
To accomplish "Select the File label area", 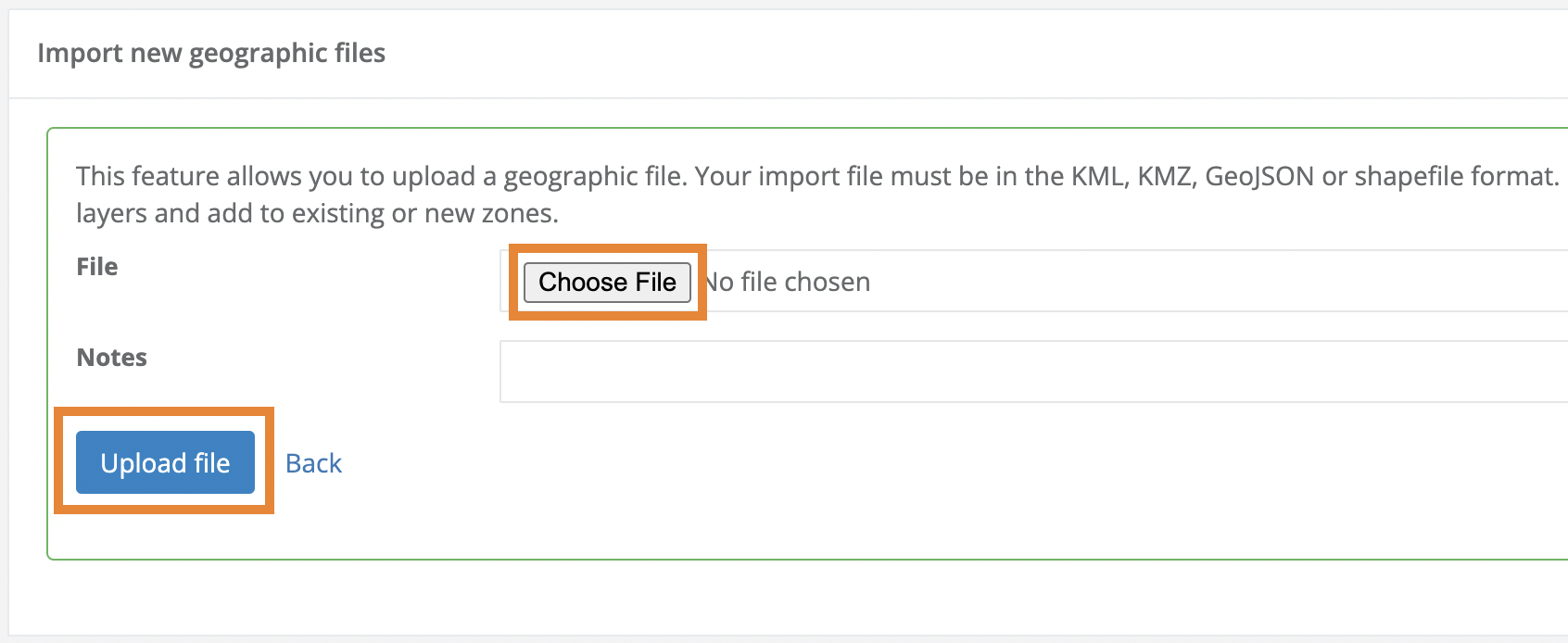I will pyautogui.click(x=96, y=266).
